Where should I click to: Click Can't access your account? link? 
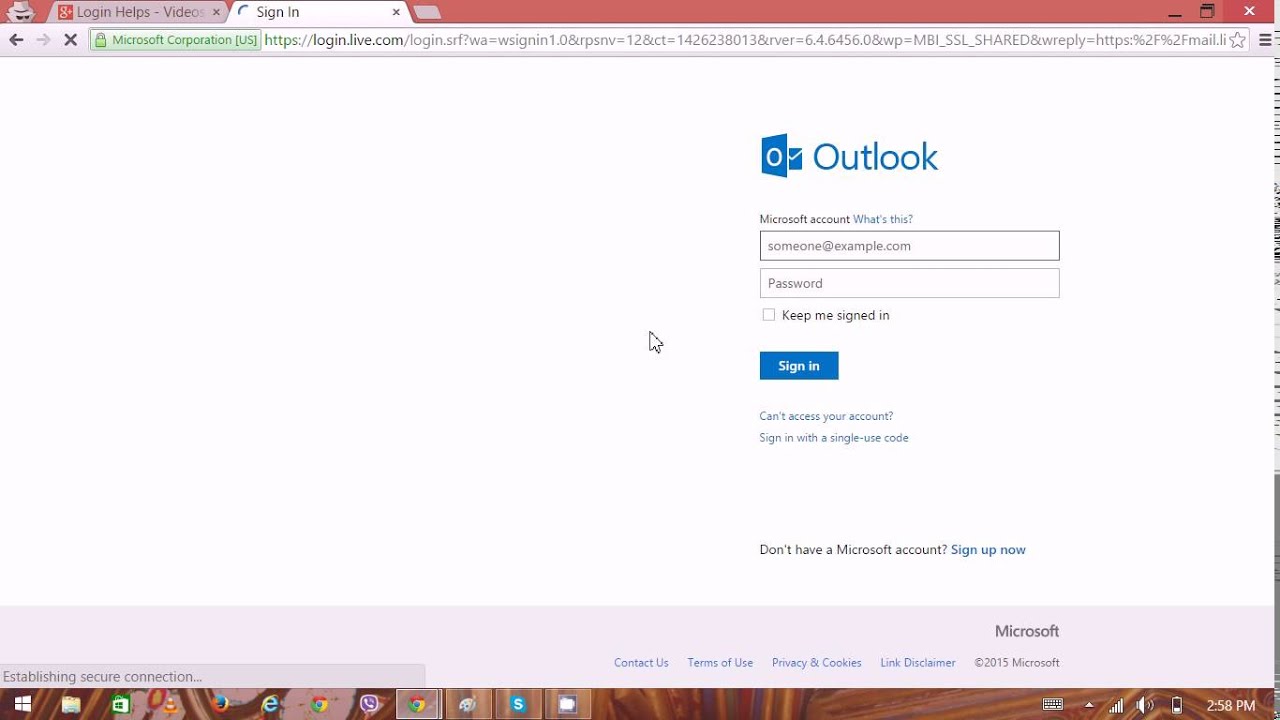pos(826,416)
